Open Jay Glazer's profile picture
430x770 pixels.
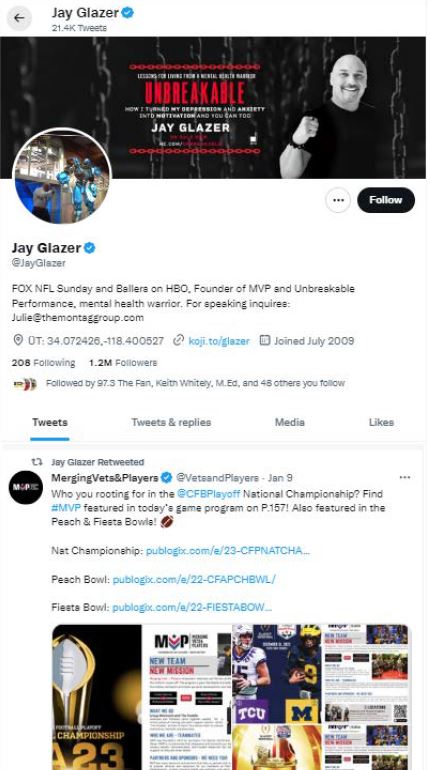(x=62, y=176)
